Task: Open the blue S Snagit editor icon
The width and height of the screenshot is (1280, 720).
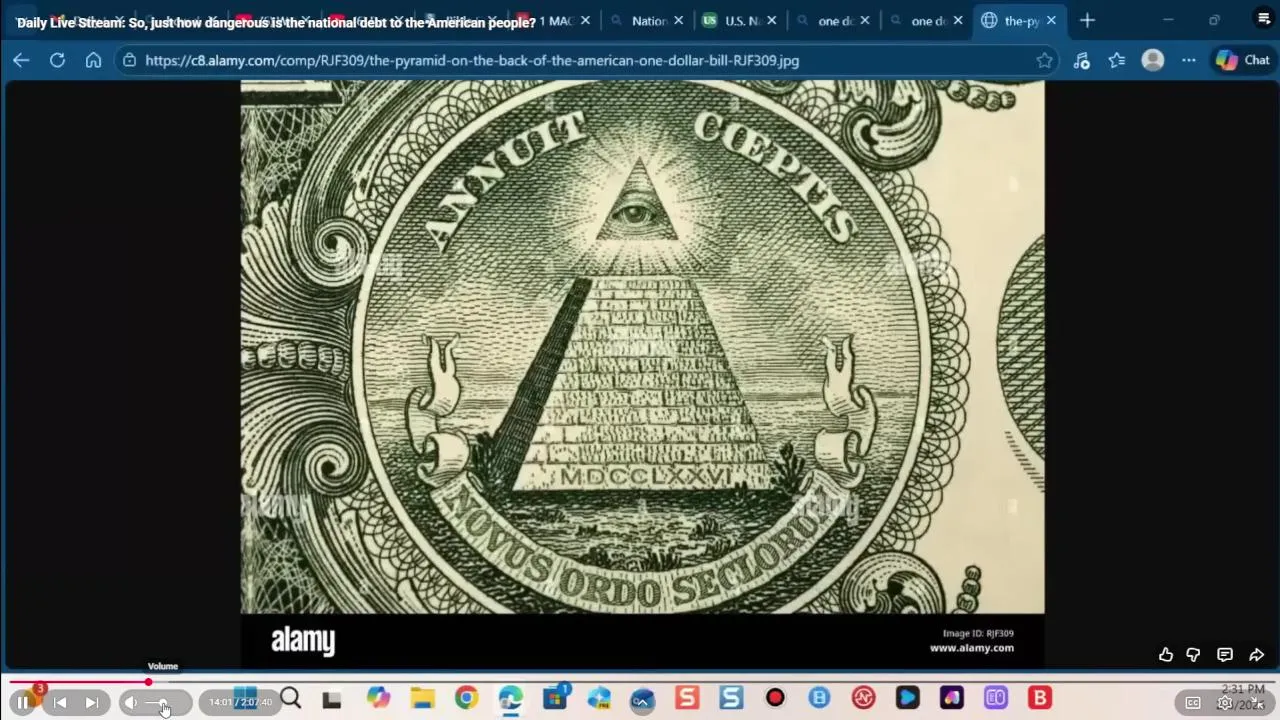Action: coord(731,698)
